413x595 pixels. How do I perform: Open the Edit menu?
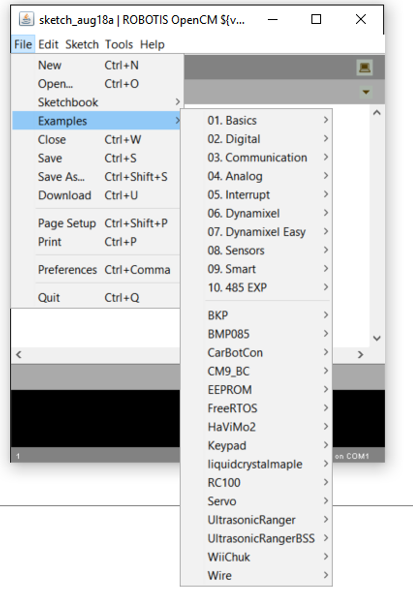coord(48,44)
